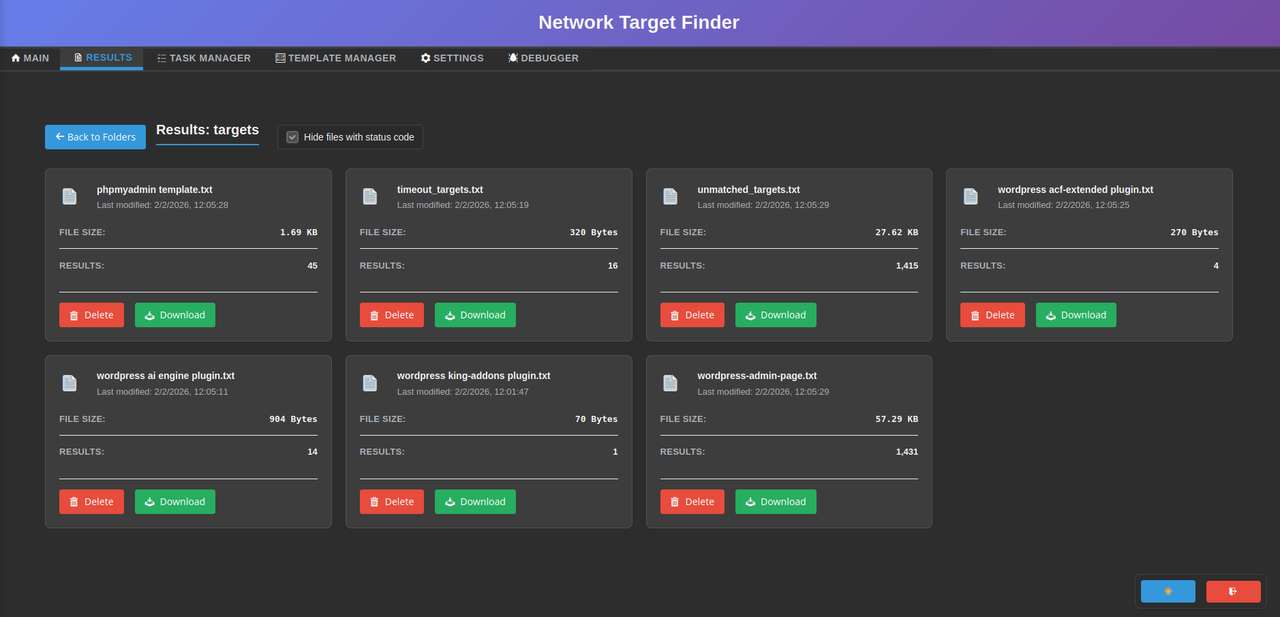Click the Back to Folders button
The image size is (1280, 617).
tap(95, 137)
